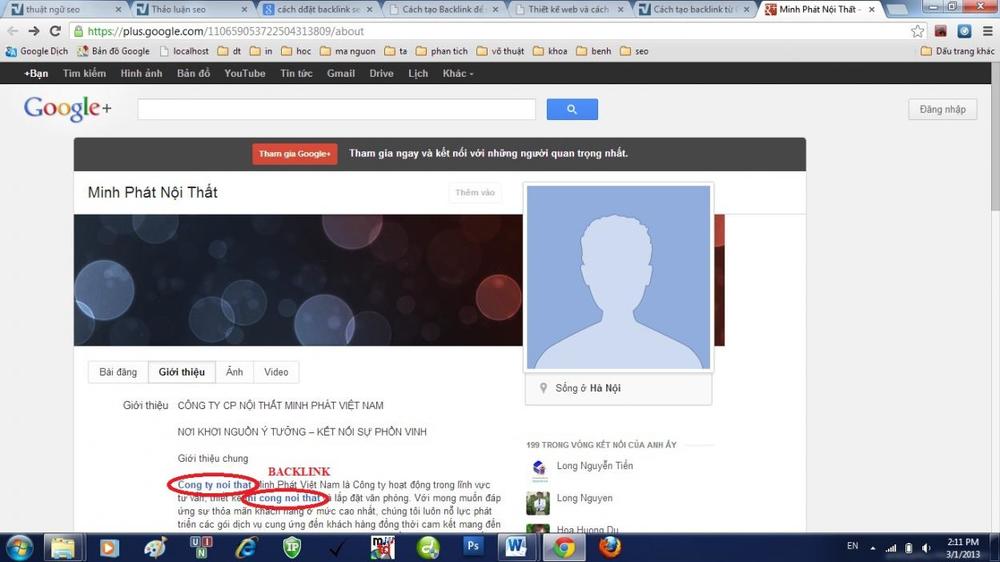Close the 'thuật ngữ seo' tab
Viewport: 1000px width, 562px height.
pyautogui.click(x=119, y=10)
